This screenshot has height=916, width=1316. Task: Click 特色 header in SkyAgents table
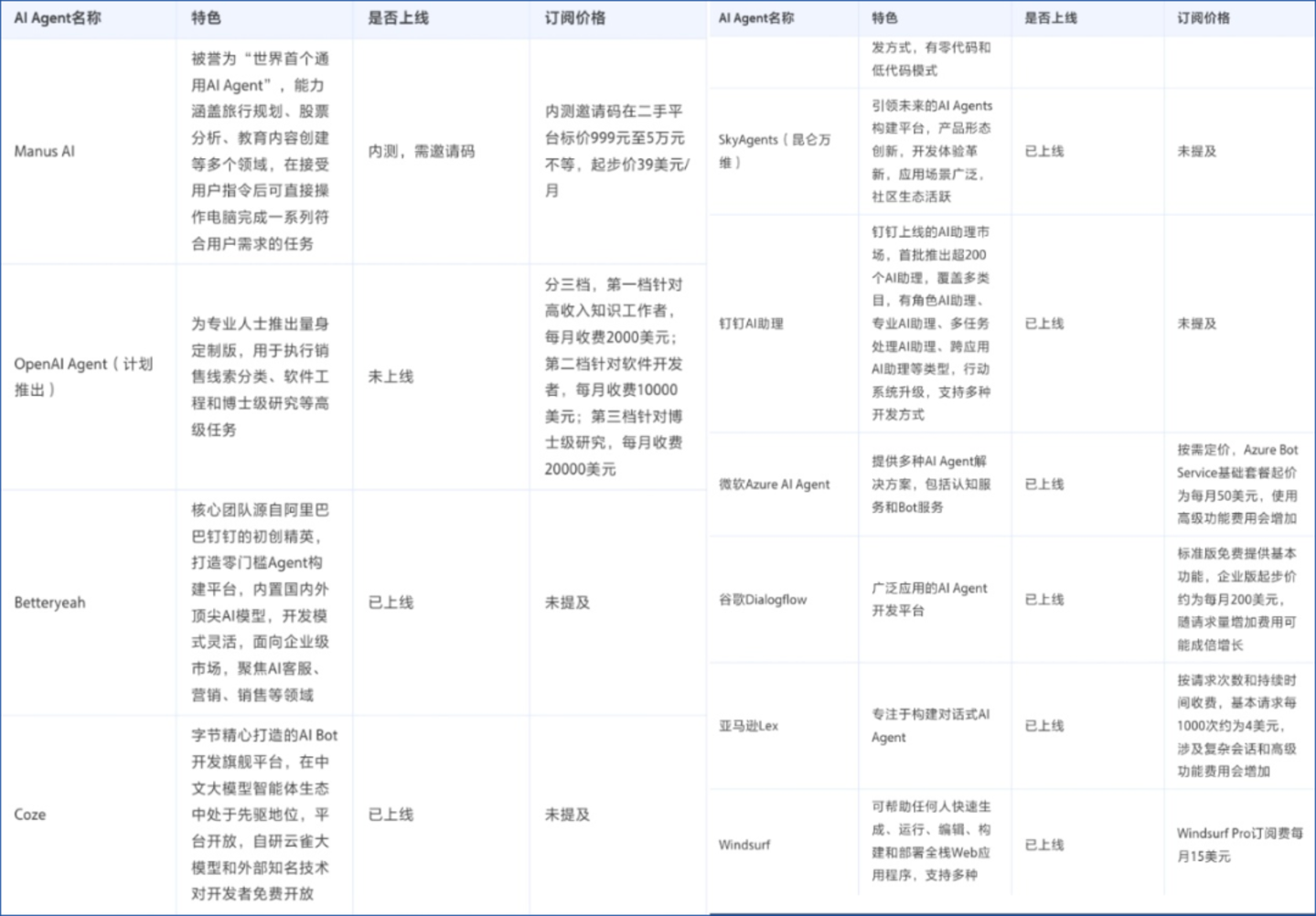pos(884,17)
